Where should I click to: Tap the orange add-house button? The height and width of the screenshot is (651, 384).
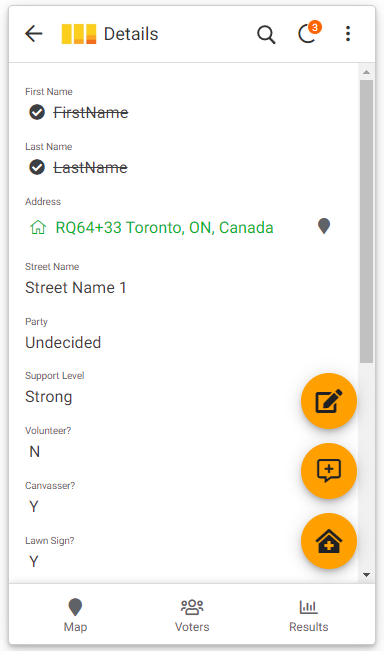click(x=329, y=541)
